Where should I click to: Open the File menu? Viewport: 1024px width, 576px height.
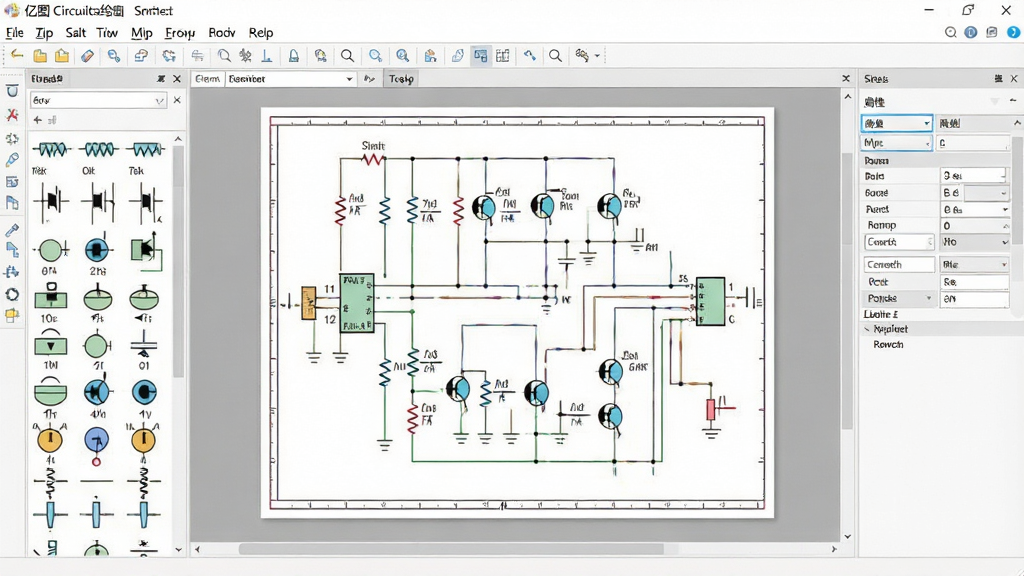[14, 33]
